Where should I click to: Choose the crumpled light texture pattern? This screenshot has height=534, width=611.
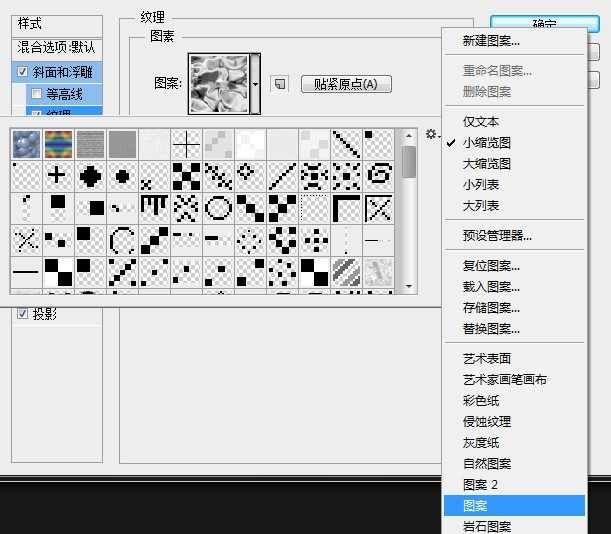[378, 272]
